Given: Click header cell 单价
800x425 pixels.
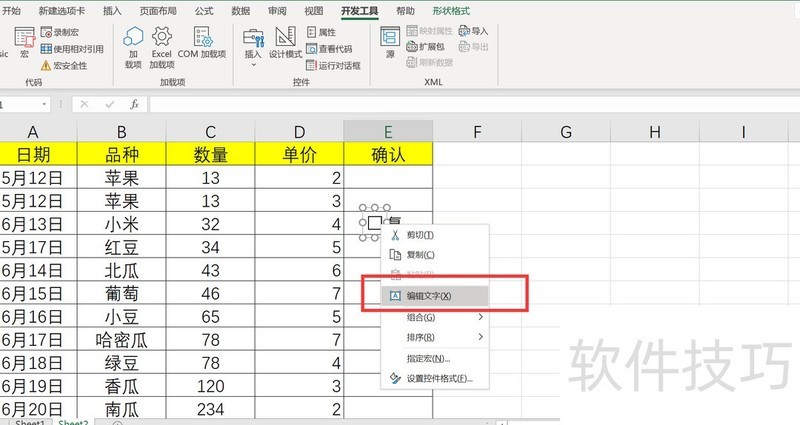Looking at the screenshot, I should click(x=299, y=154).
